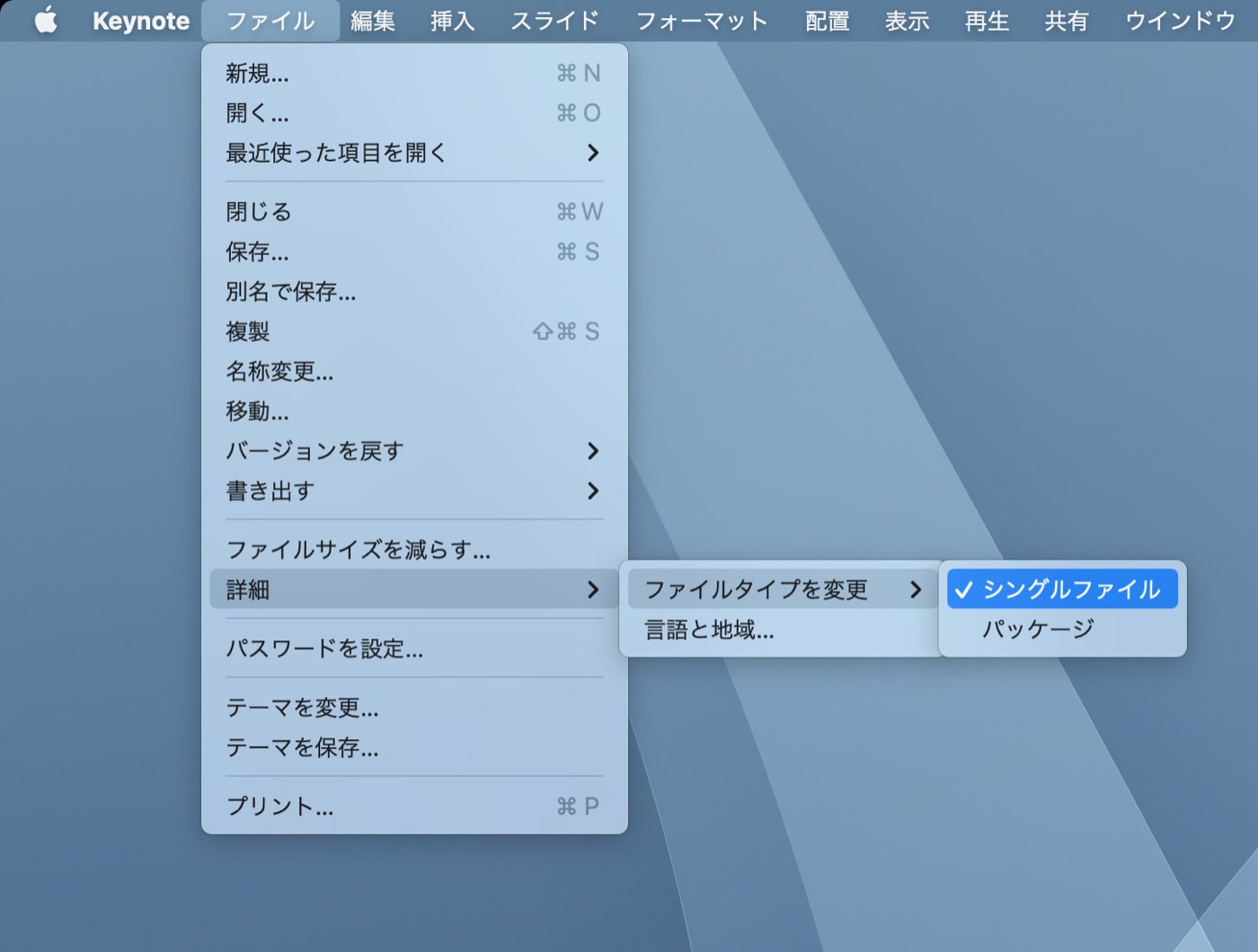Select 閉じる menu entry

(414, 212)
